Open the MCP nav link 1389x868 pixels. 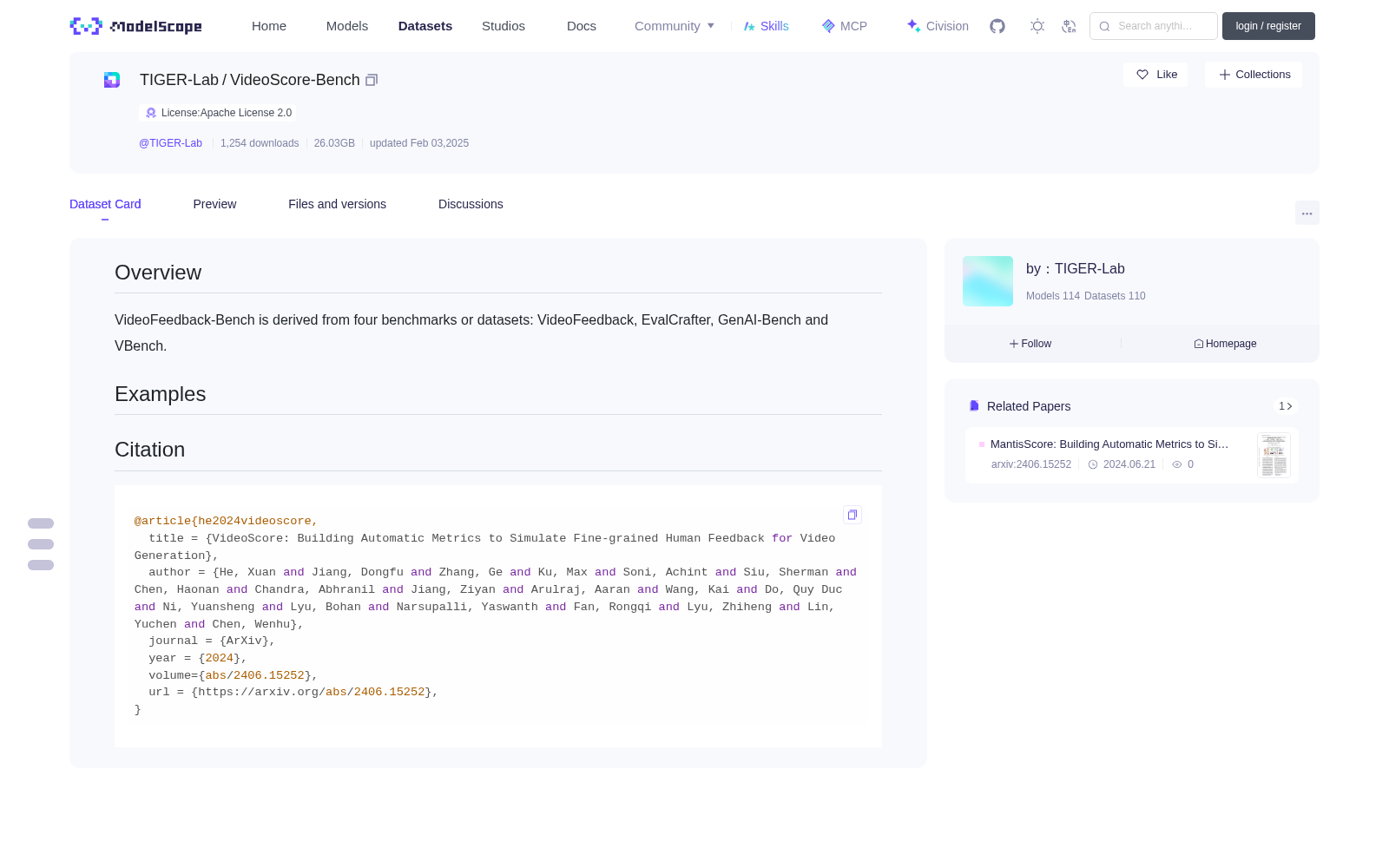(x=845, y=26)
